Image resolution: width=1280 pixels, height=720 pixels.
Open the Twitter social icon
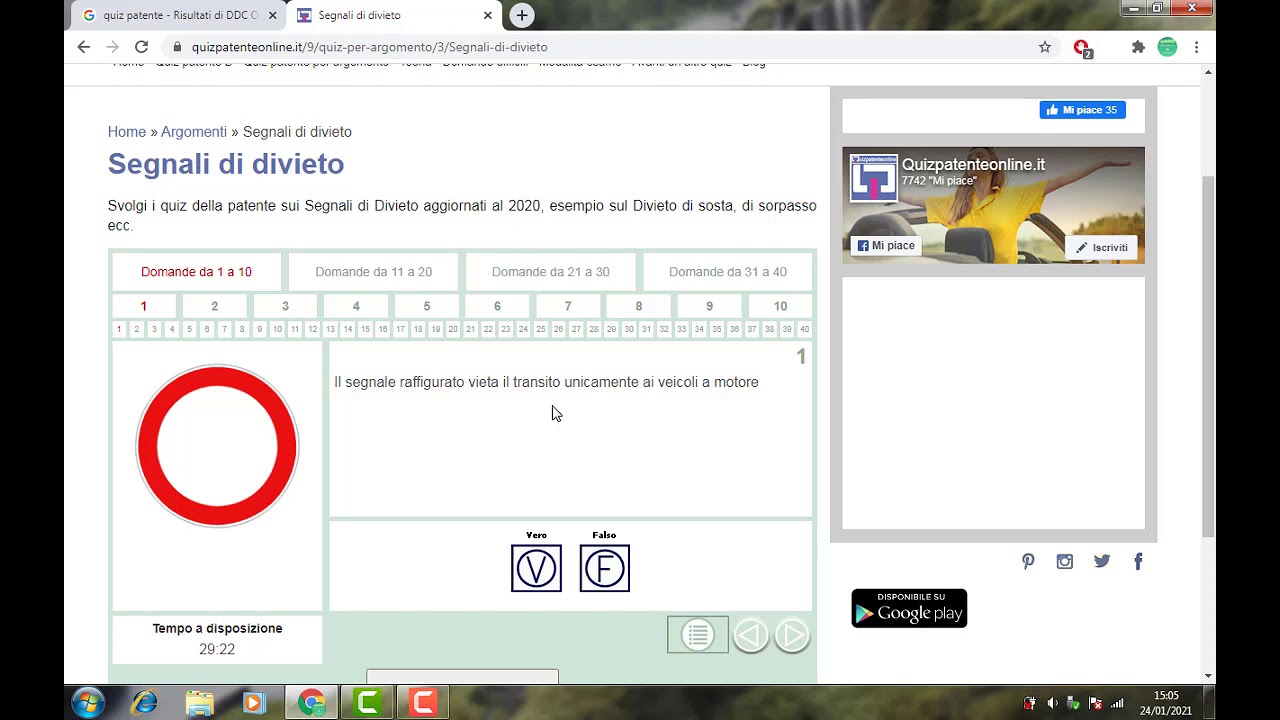[1102, 561]
